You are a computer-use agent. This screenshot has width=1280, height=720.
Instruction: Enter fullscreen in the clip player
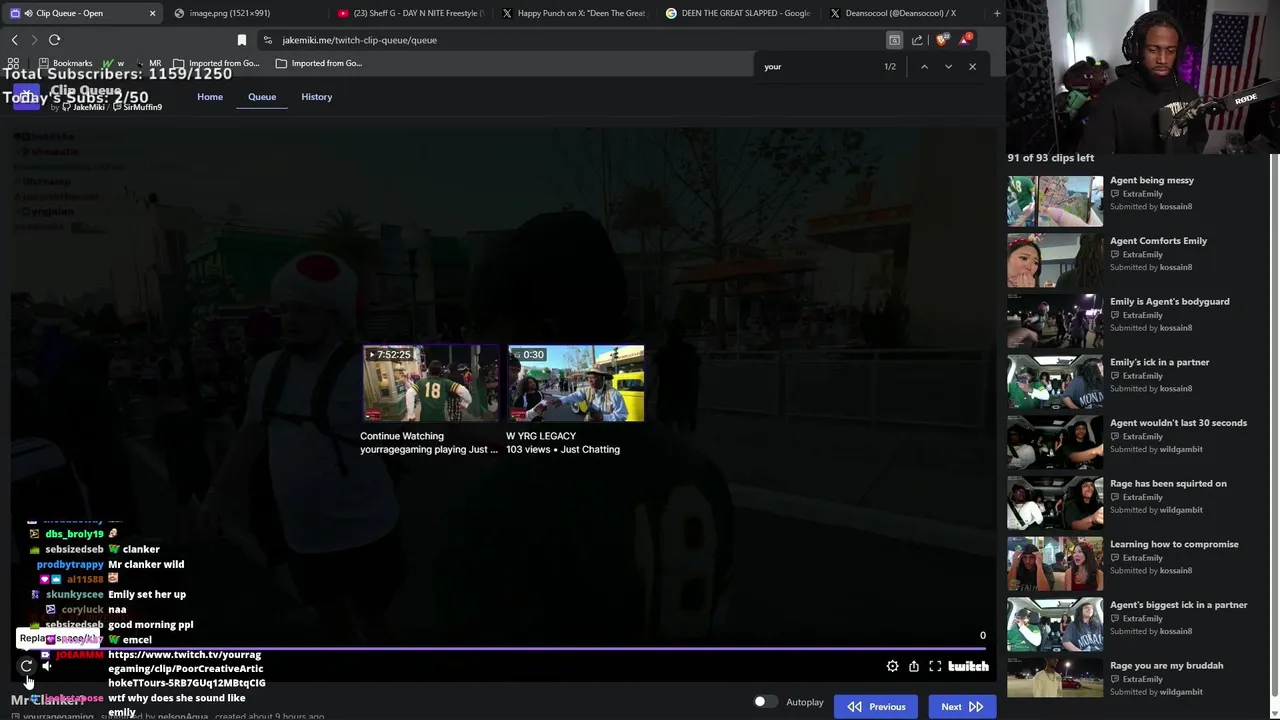(x=935, y=666)
